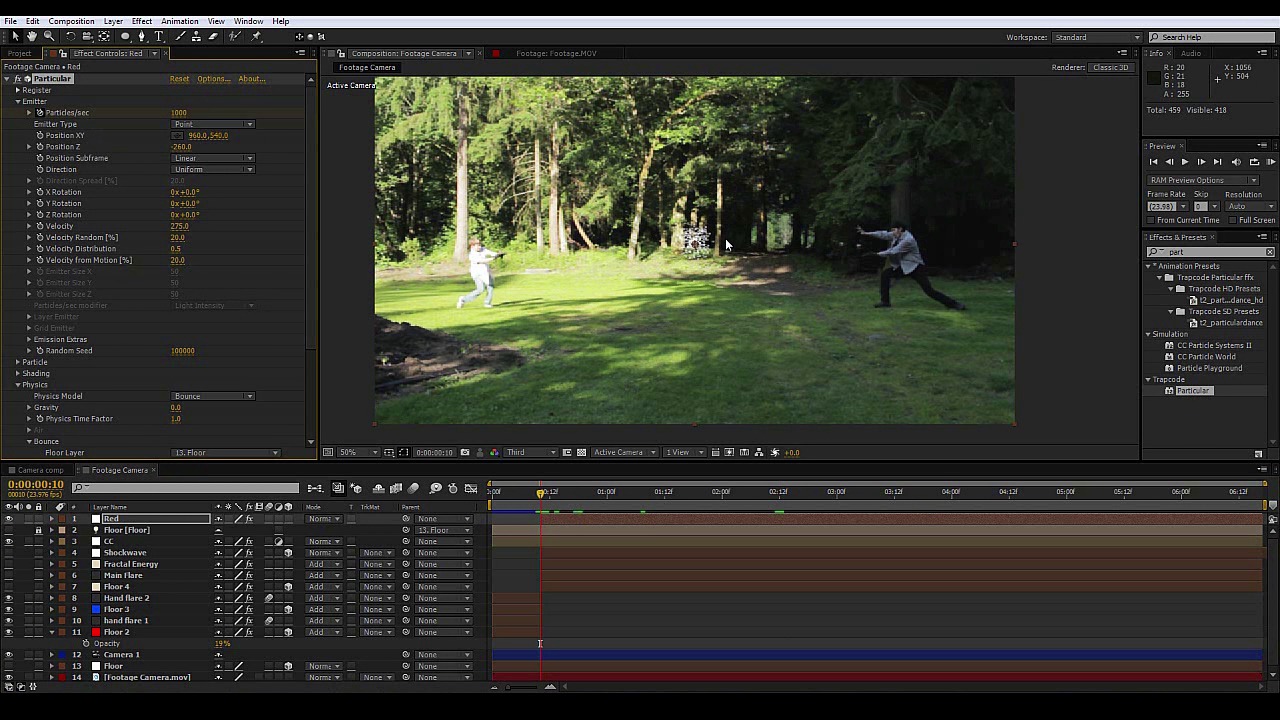
Task: Select the Eraser tool
Action: (213, 36)
